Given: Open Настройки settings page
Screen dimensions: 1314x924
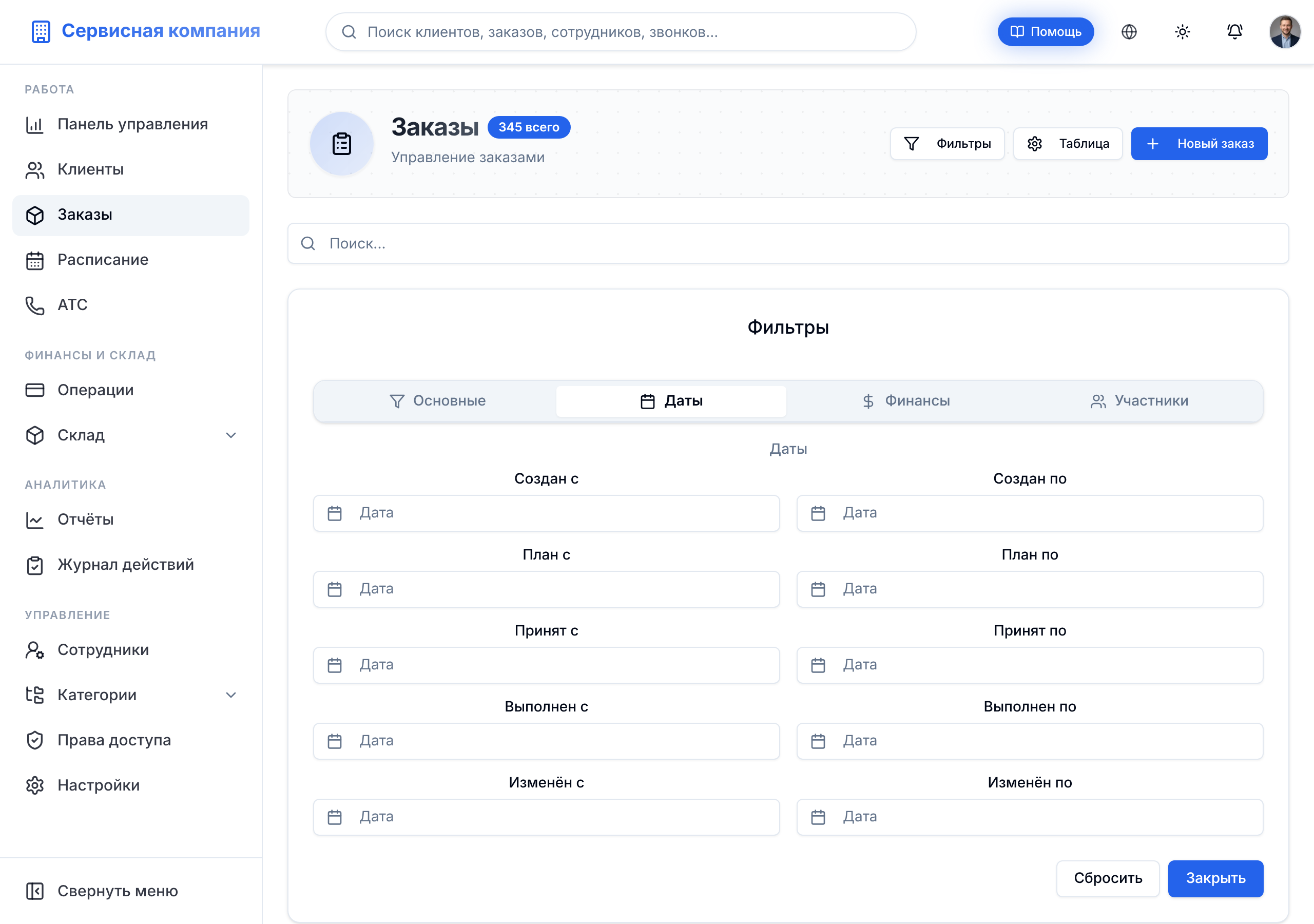Looking at the screenshot, I should click(131, 785).
